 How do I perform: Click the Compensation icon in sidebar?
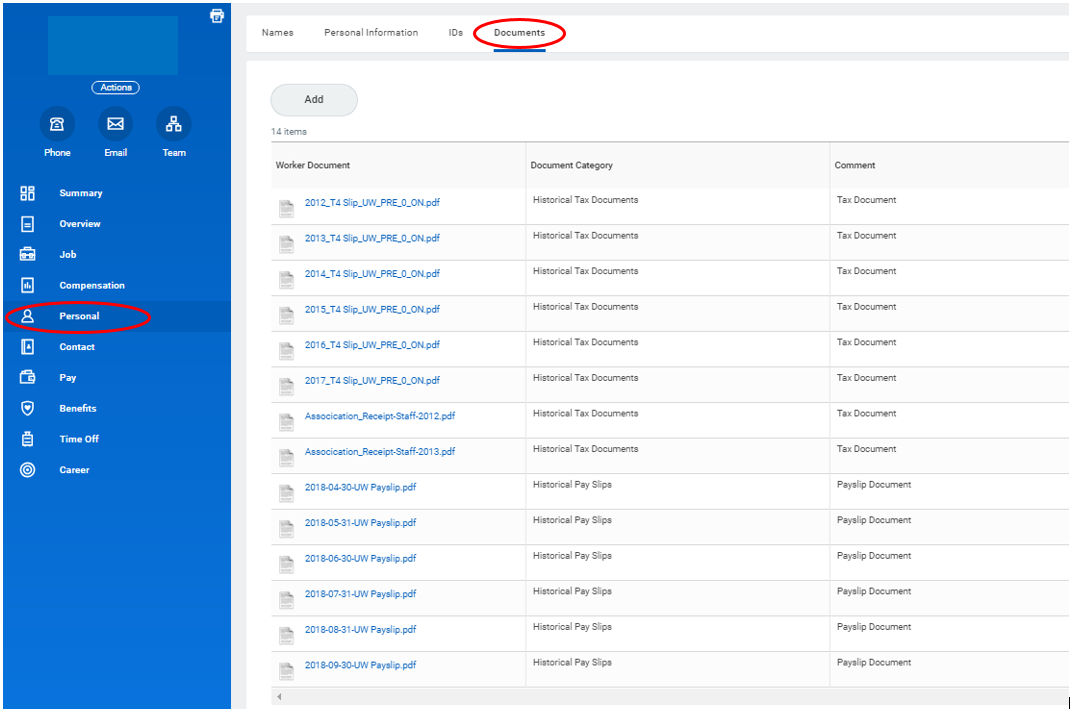tap(28, 285)
